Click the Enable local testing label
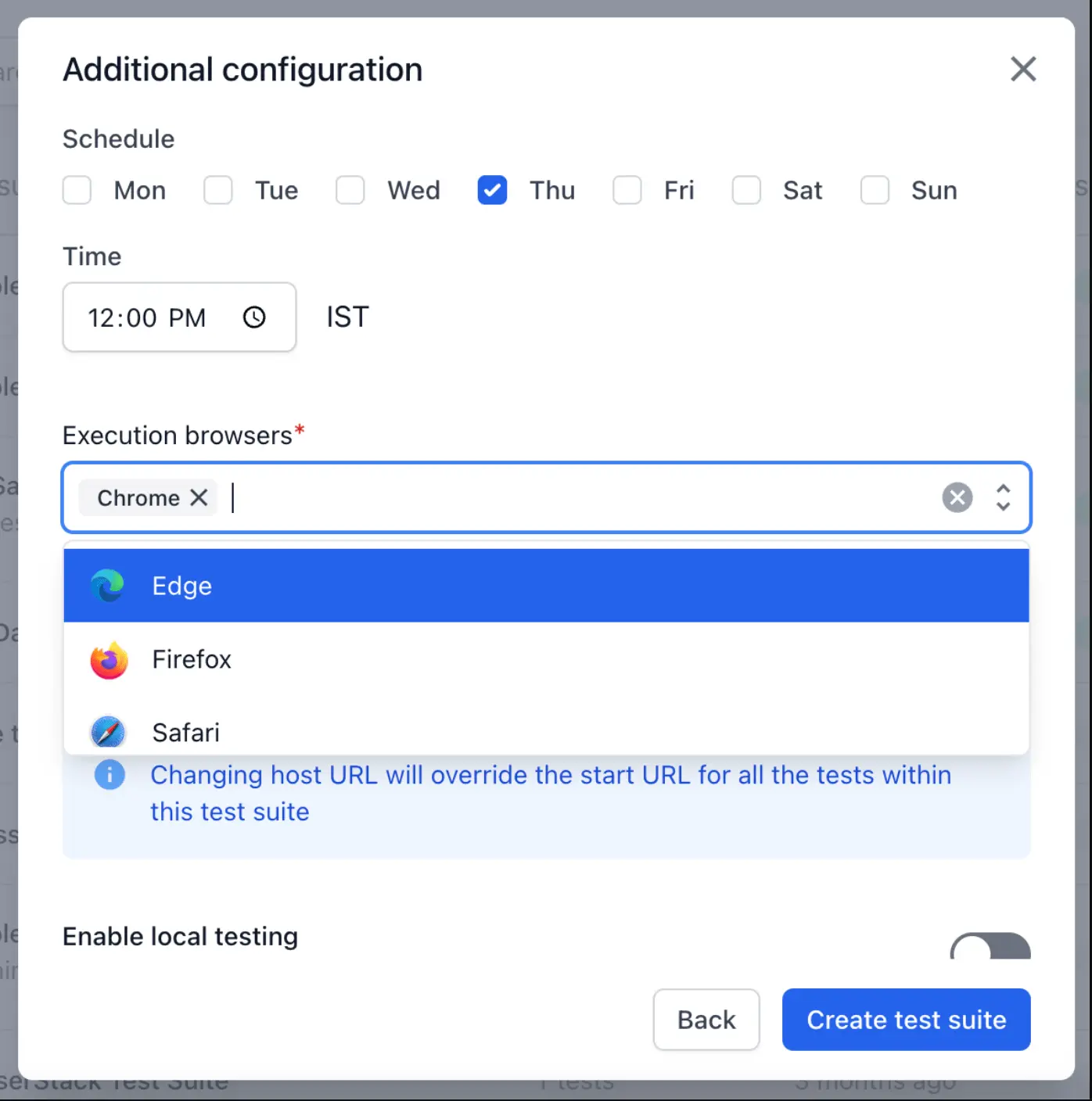 [181, 936]
